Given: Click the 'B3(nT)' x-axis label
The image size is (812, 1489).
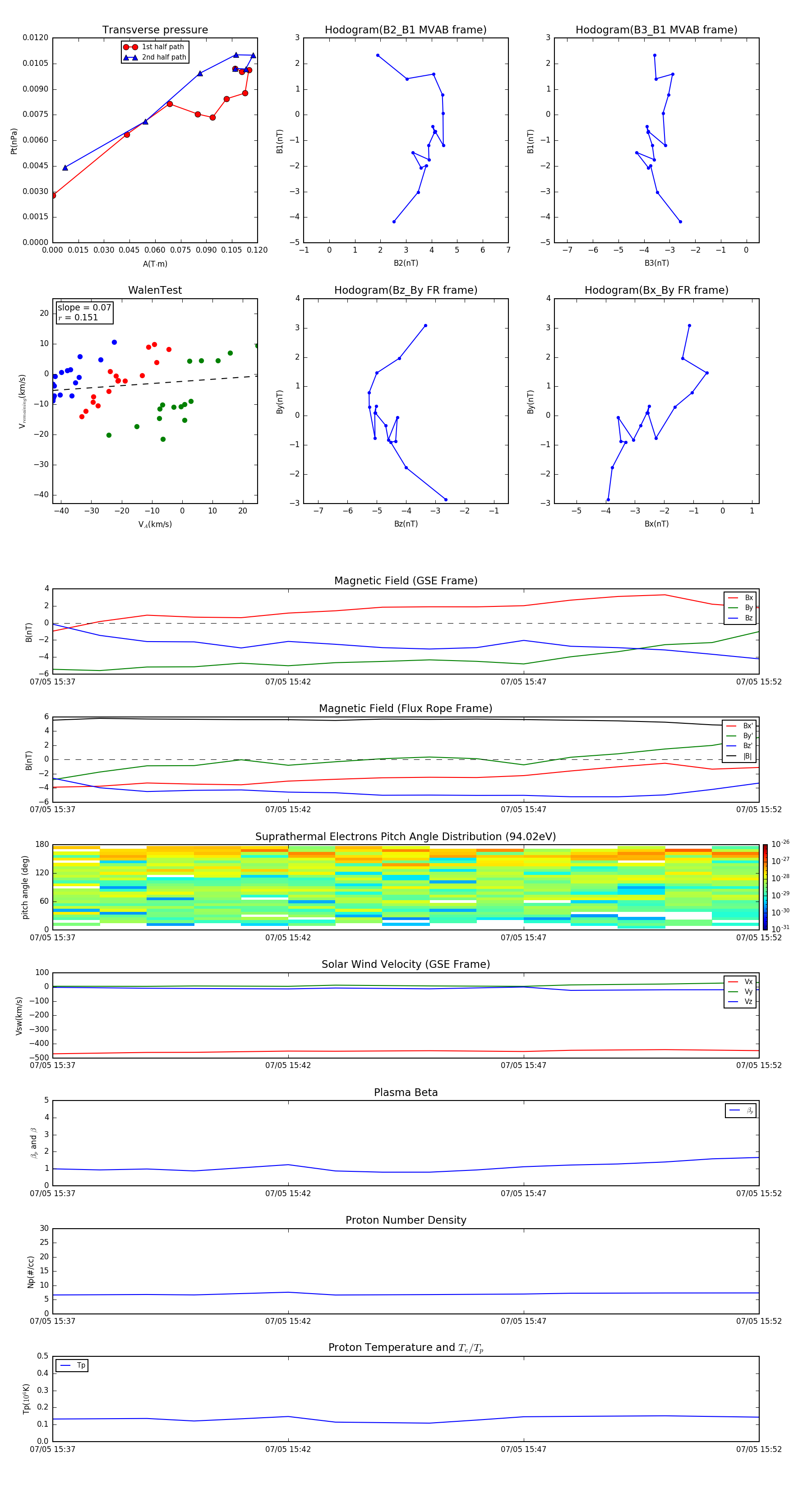Looking at the screenshot, I should (656, 263).
